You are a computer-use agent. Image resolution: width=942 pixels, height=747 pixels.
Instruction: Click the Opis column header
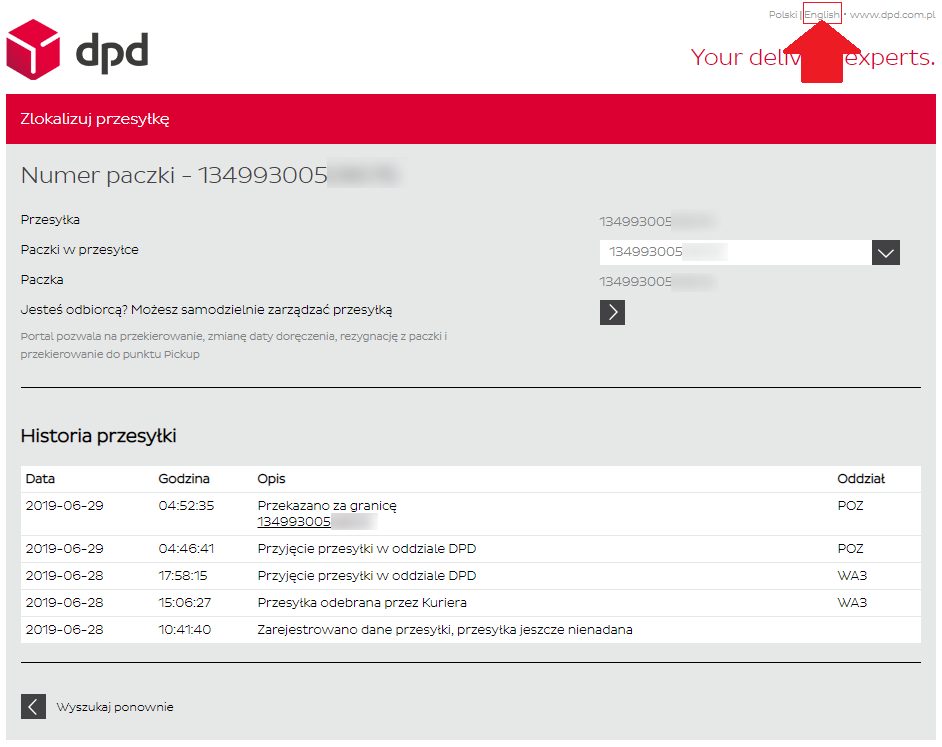(x=271, y=479)
